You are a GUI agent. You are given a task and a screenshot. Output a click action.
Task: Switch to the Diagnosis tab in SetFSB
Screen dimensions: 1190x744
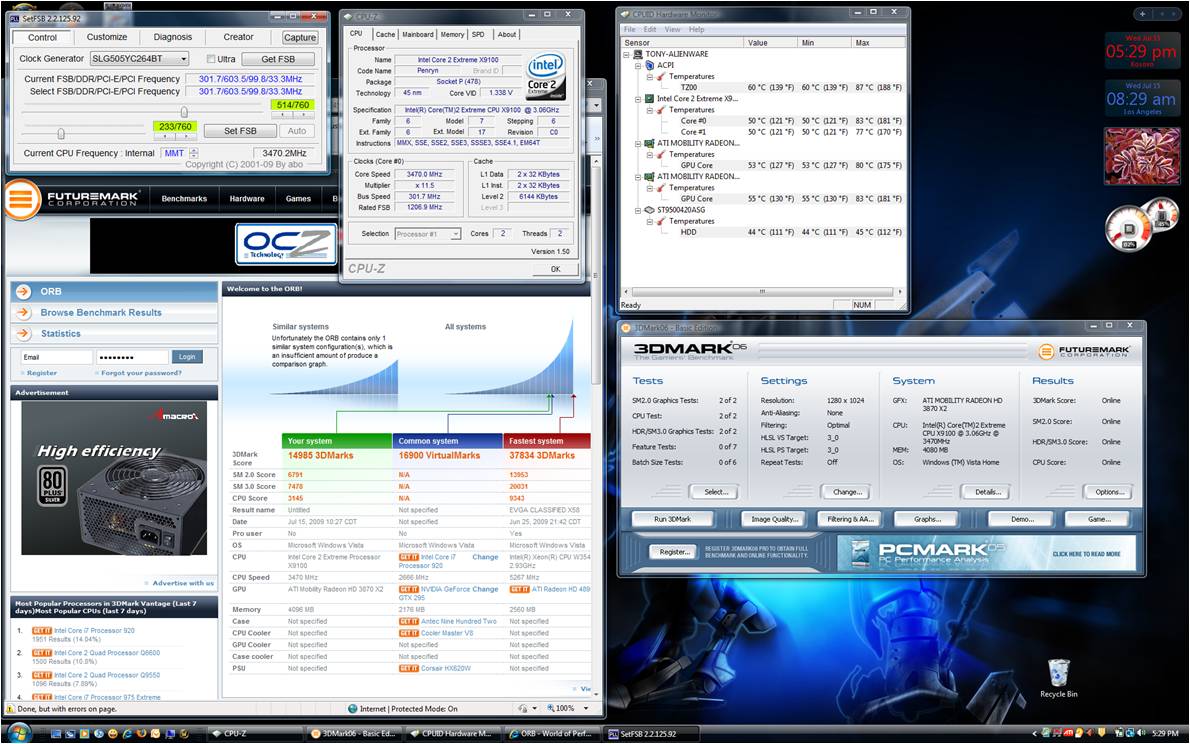[x=172, y=37]
